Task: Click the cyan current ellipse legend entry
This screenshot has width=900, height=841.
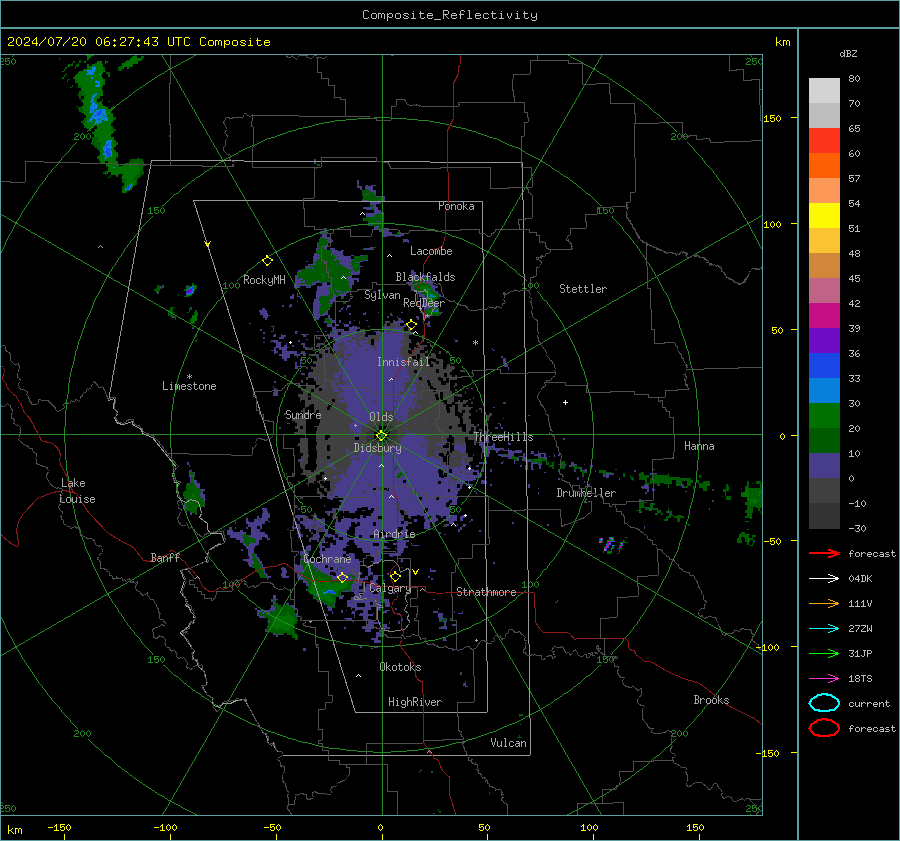Action: point(849,703)
